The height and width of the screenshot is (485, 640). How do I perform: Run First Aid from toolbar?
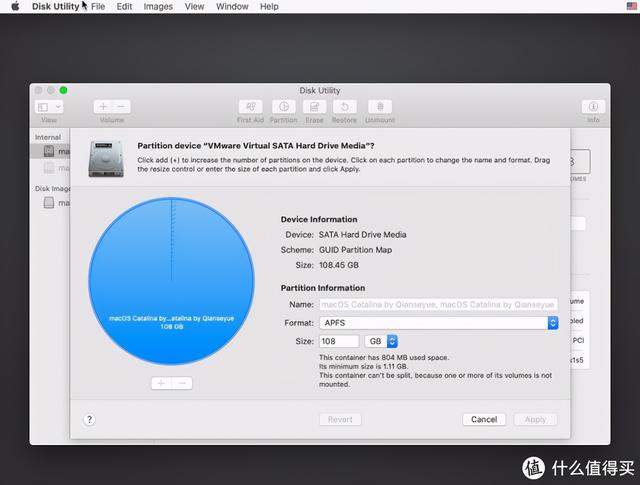click(x=250, y=107)
